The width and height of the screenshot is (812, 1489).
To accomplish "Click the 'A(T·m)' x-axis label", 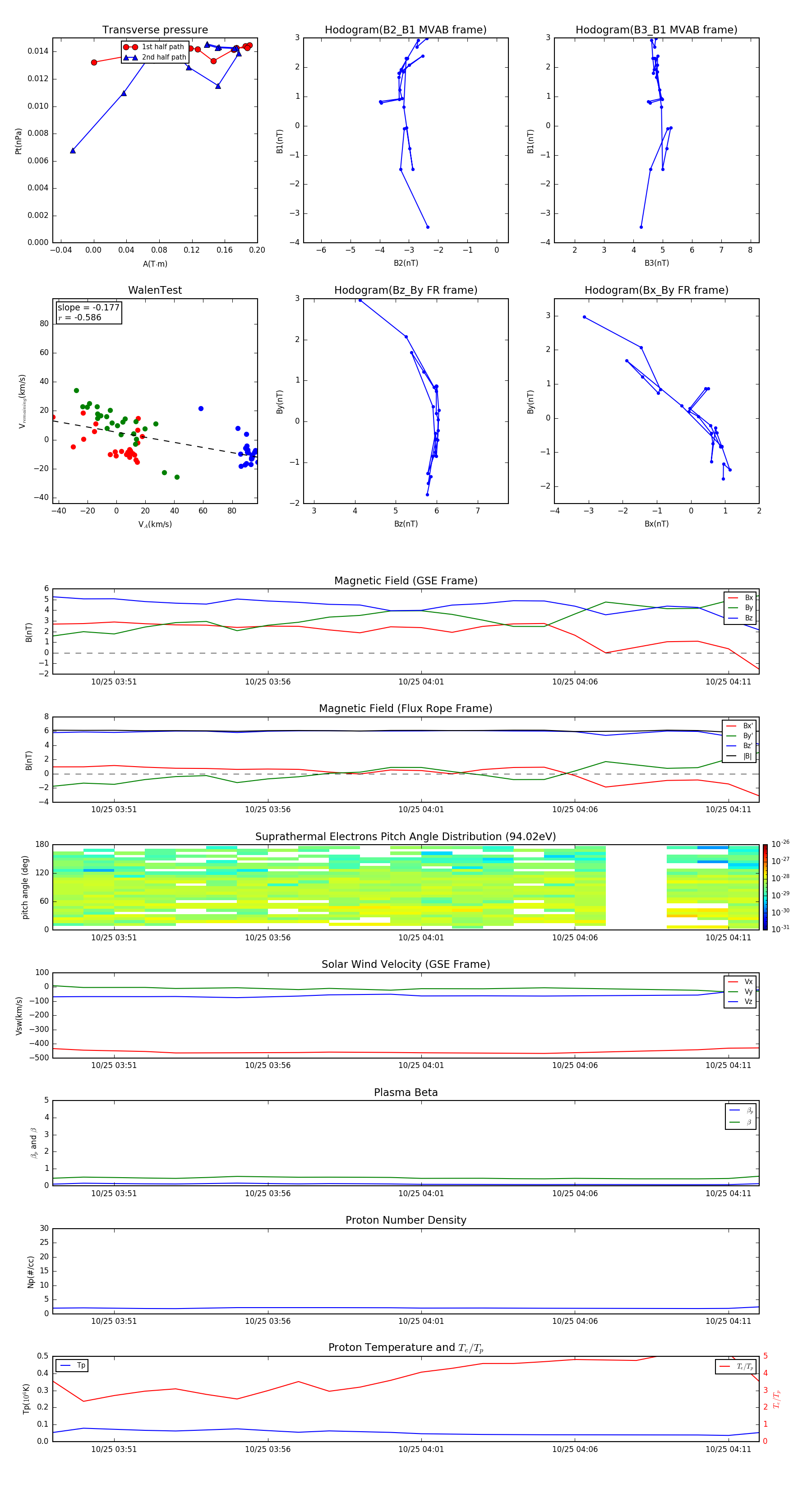I will [155, 264].
